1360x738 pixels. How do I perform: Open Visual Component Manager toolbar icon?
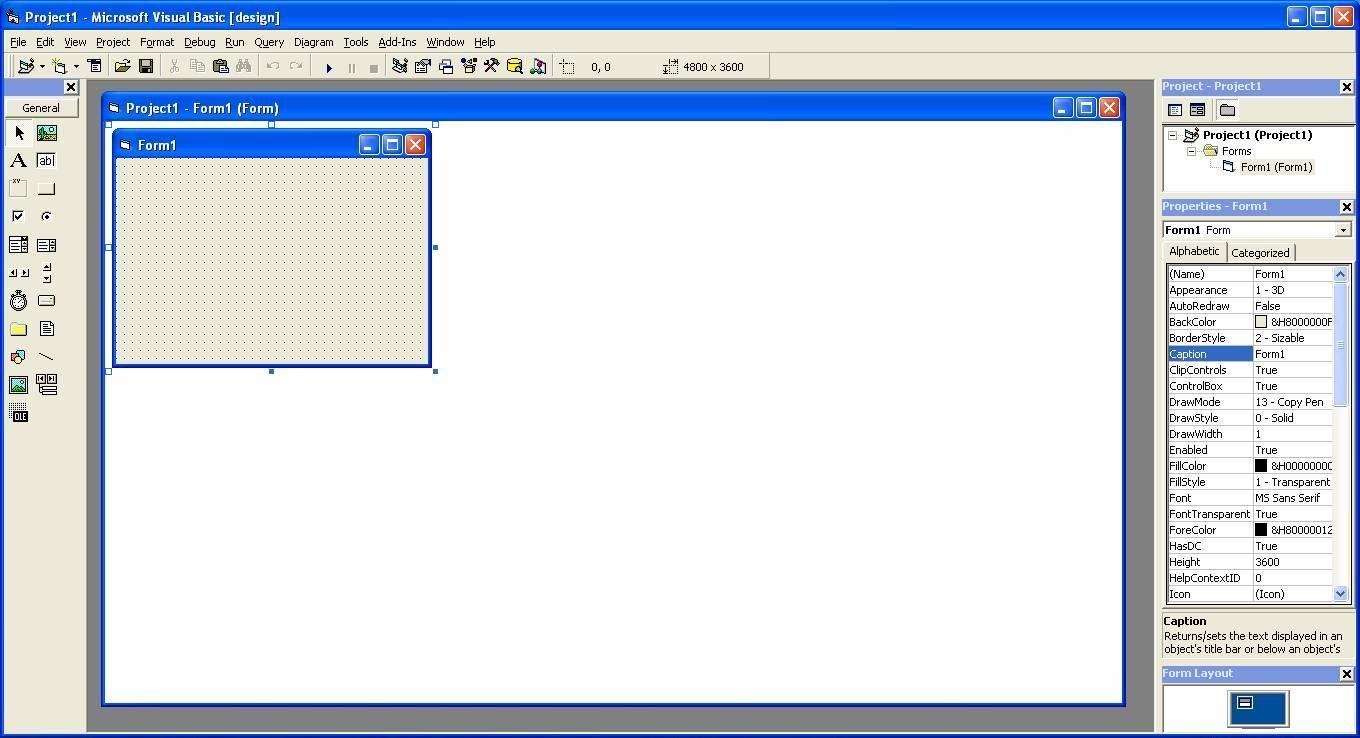point(538,67)
